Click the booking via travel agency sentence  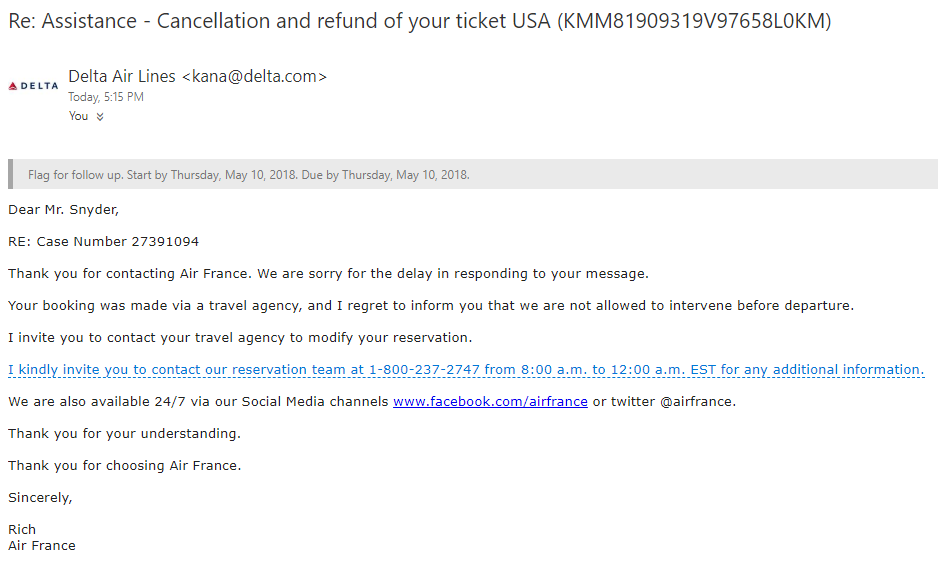point(430,306)
